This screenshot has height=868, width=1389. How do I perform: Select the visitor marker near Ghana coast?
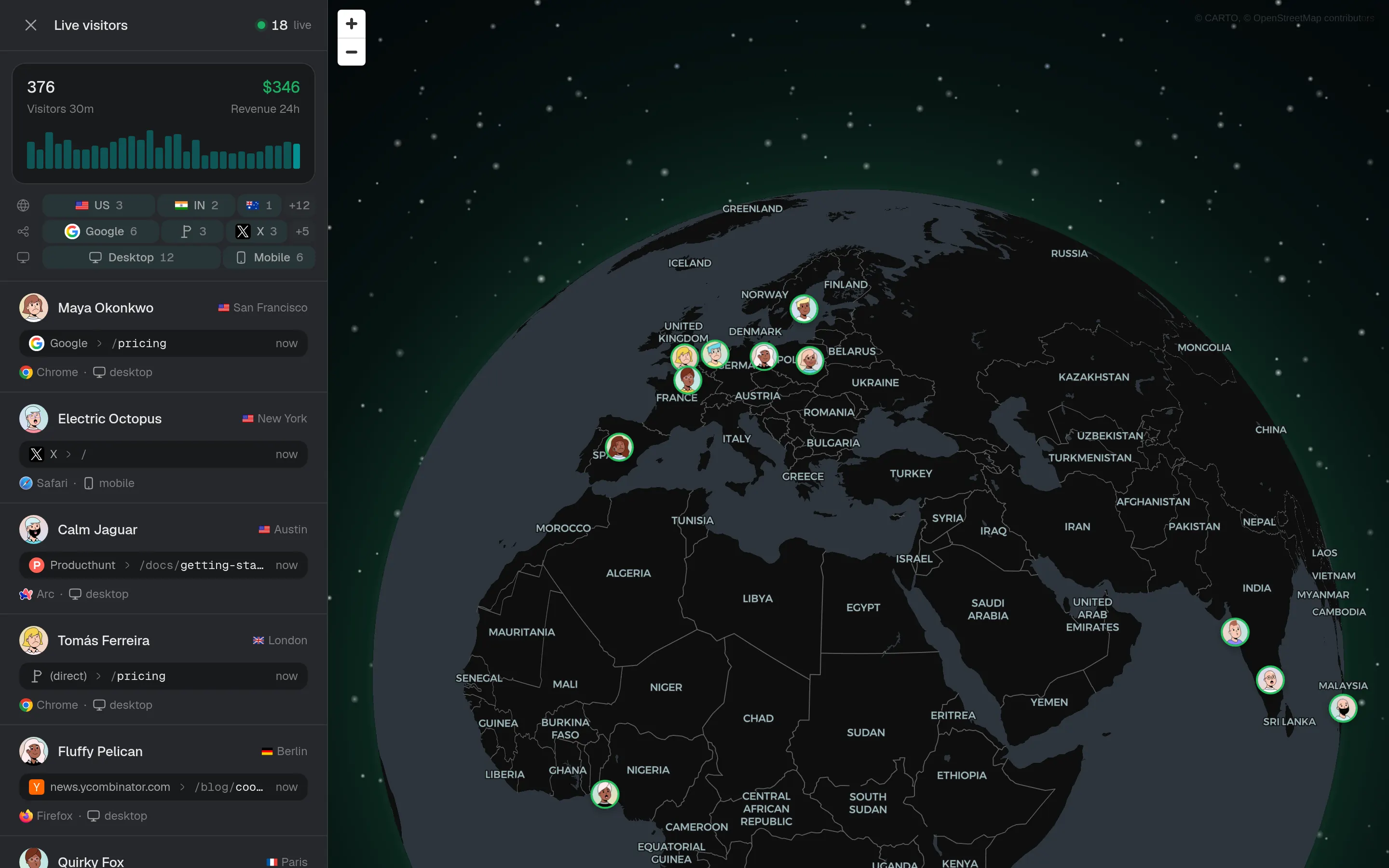605,794
